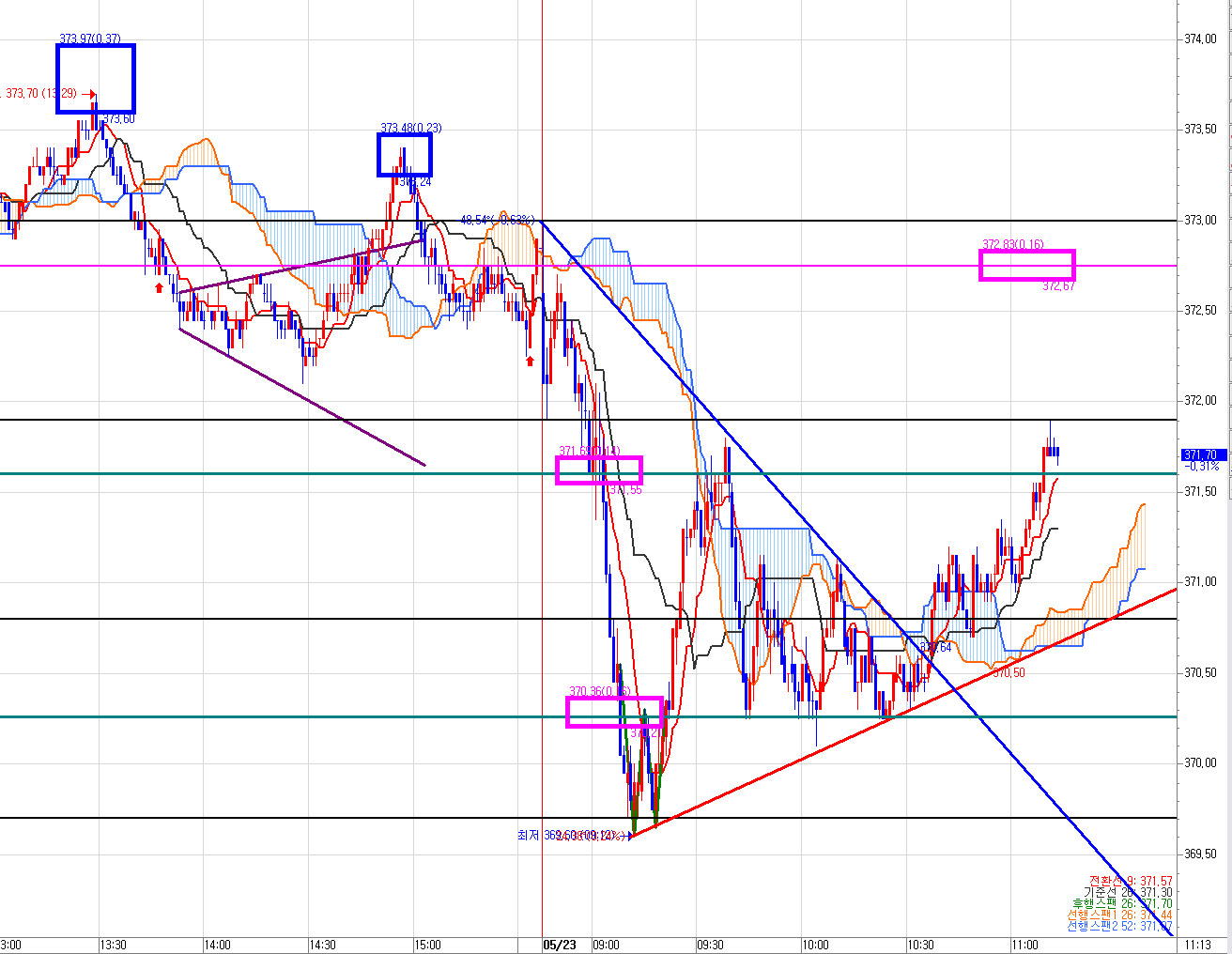Click the 370,50 red value label

(1009, 673)
